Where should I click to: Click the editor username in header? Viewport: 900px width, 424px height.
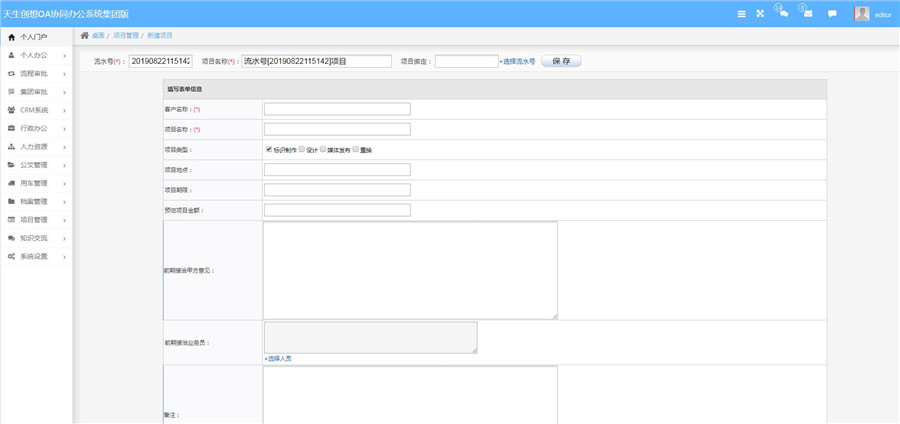click(x=883, y=15)
